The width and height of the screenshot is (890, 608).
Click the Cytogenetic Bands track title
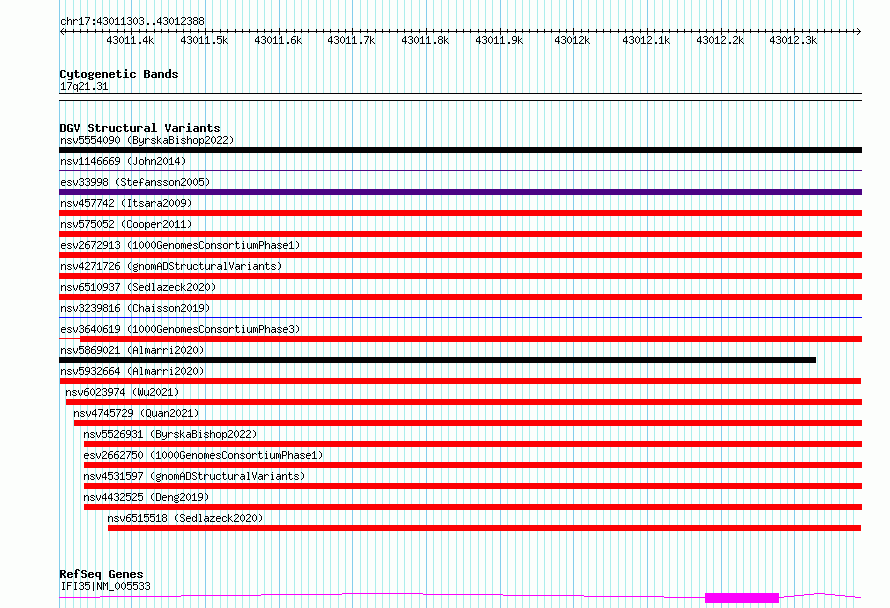click(x=119, y=74)
